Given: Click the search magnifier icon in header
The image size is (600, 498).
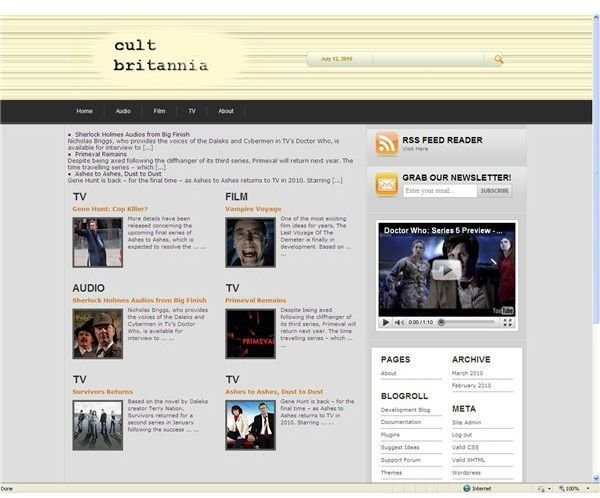Looking at the screenshot, I should point(498,59).
